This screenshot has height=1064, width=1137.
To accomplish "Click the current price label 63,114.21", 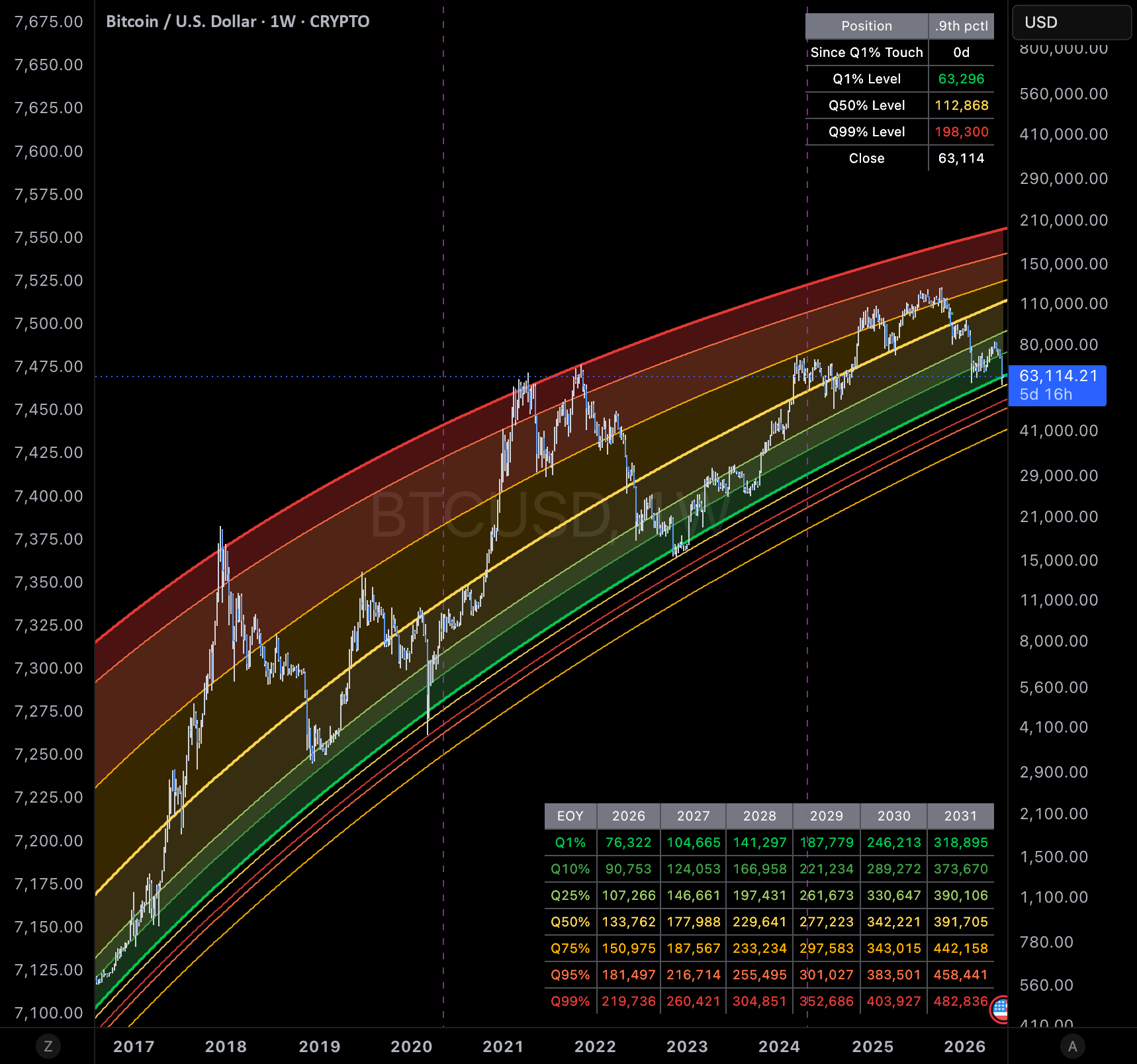I will pos(1058,376).
